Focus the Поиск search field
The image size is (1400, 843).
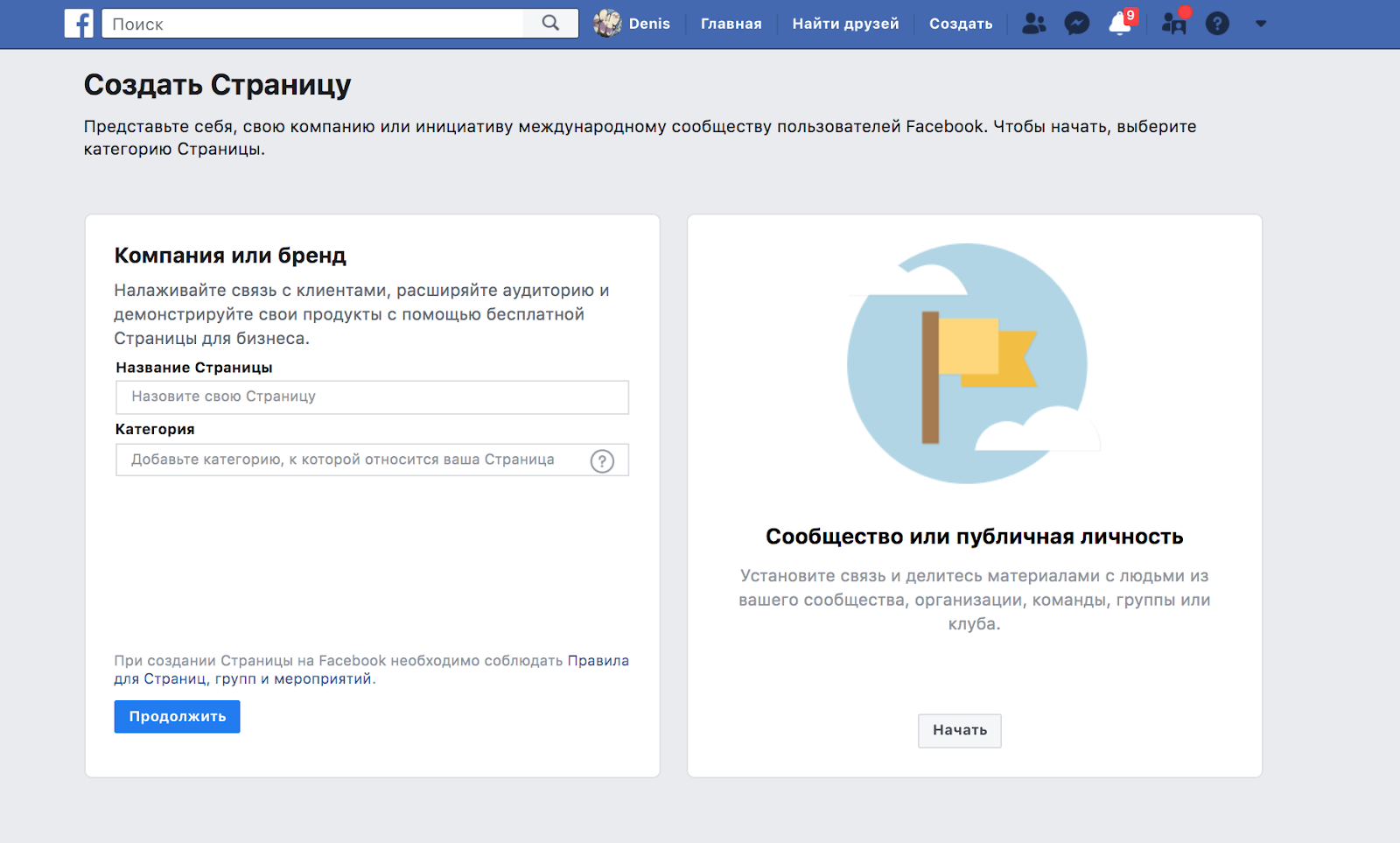(x=312, y=24)
